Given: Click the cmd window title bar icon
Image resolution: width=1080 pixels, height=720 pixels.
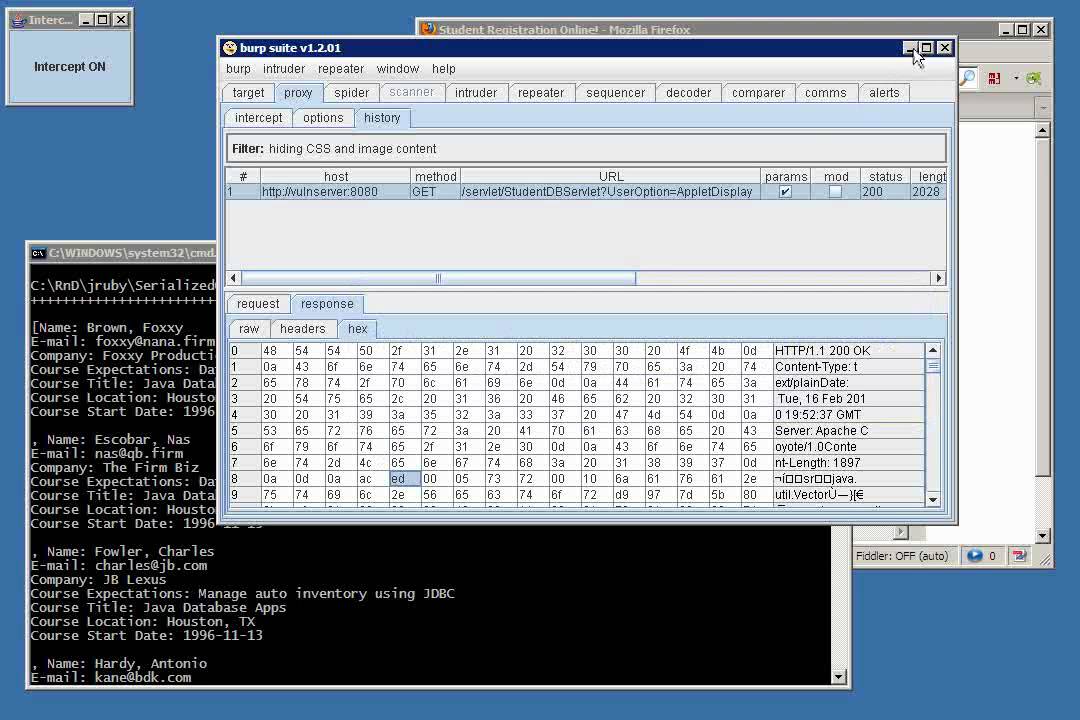Looking at the screenshot, I should coord(38,254).
